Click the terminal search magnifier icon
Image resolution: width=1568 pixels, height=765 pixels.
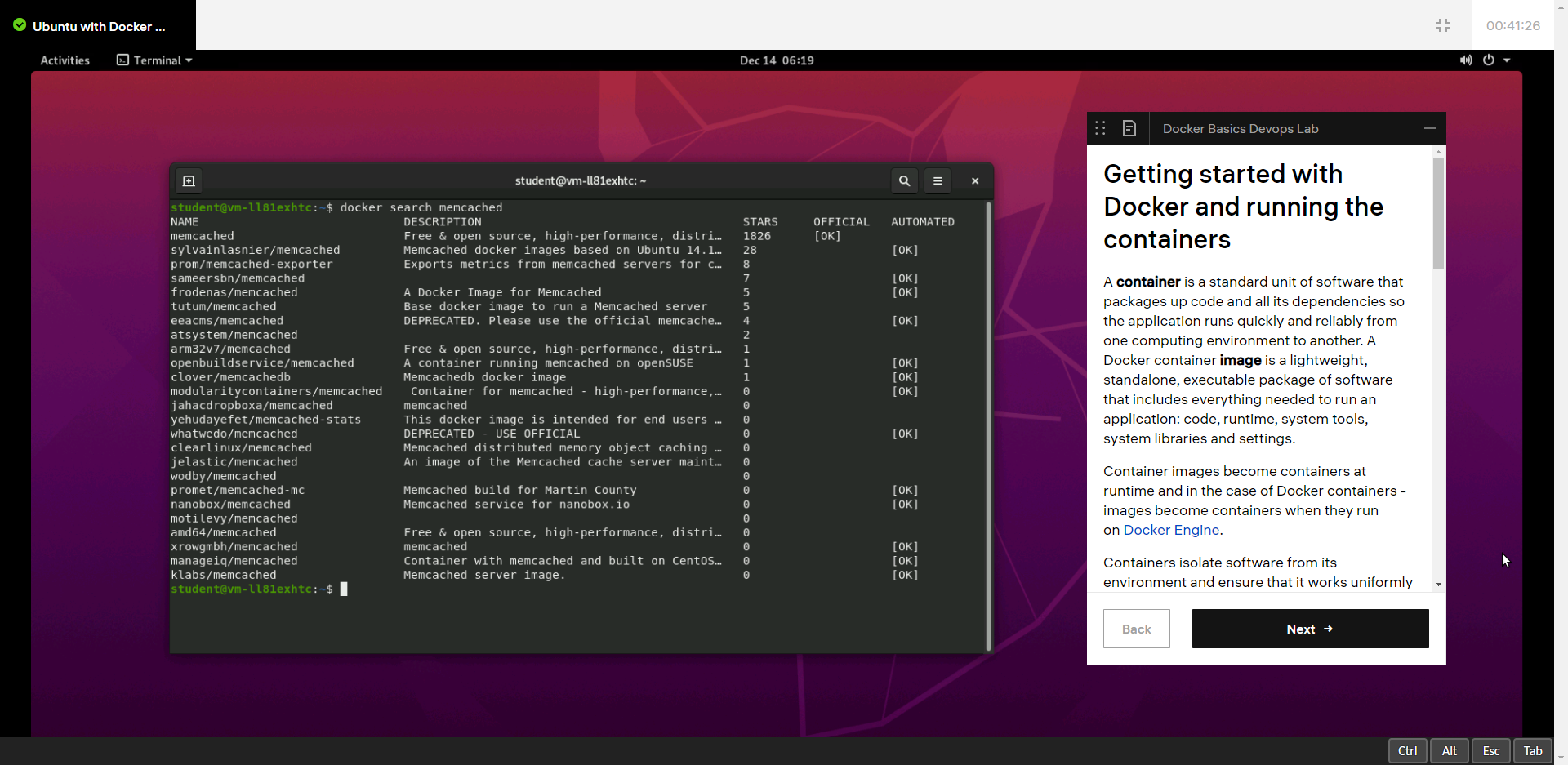point(904,180)
